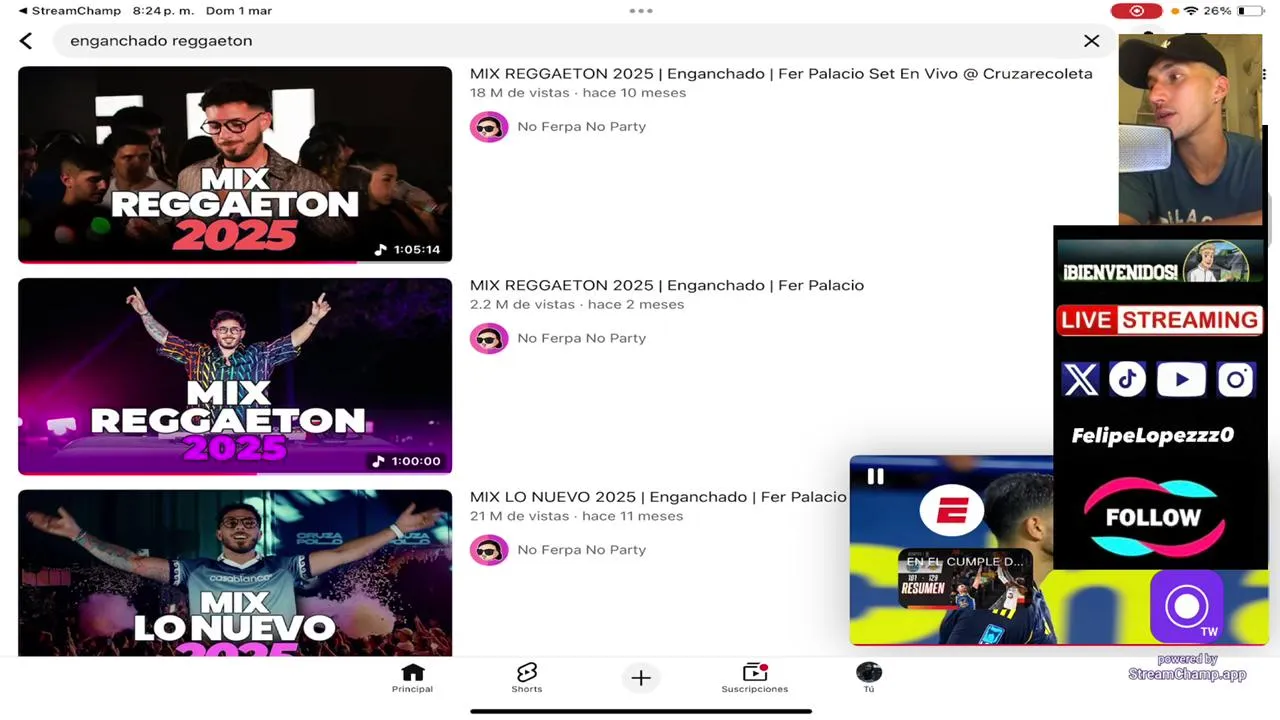Tap the Wi-Fi status icon
Image resolution: width=1280 pixels, height=720 pixels.
(1190, 11)
